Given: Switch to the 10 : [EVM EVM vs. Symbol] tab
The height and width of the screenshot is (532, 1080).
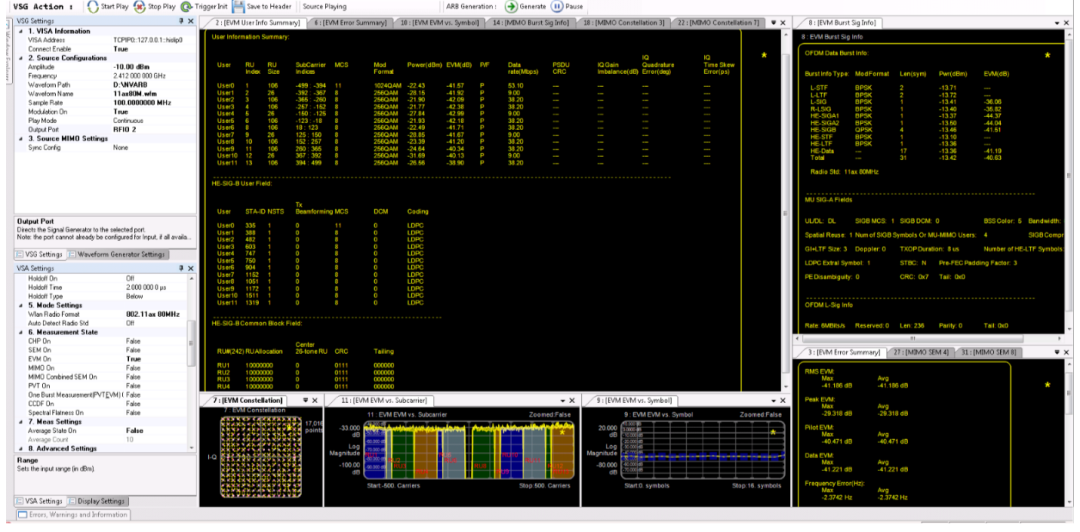Looking at the screenshot, I should coord(438,23).
